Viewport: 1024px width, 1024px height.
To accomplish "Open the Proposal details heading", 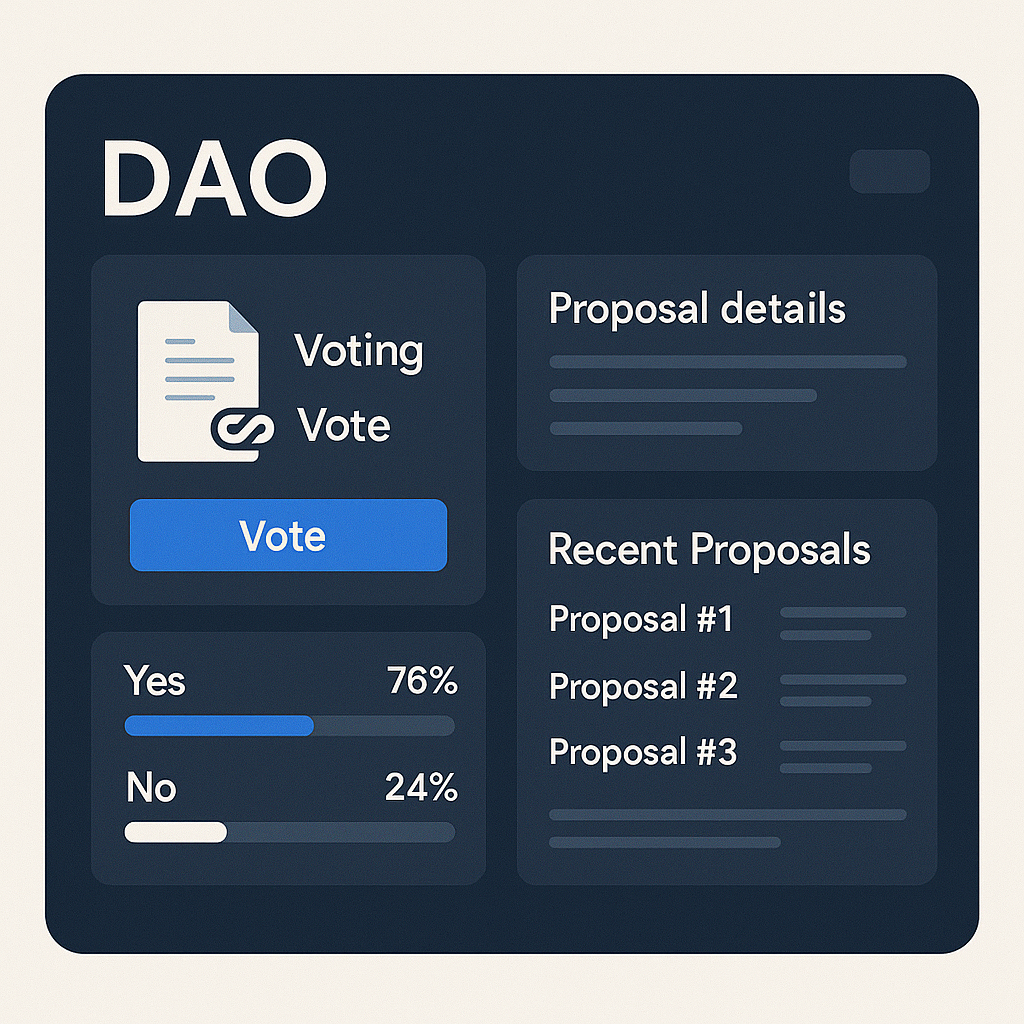I will click(697, 309).
